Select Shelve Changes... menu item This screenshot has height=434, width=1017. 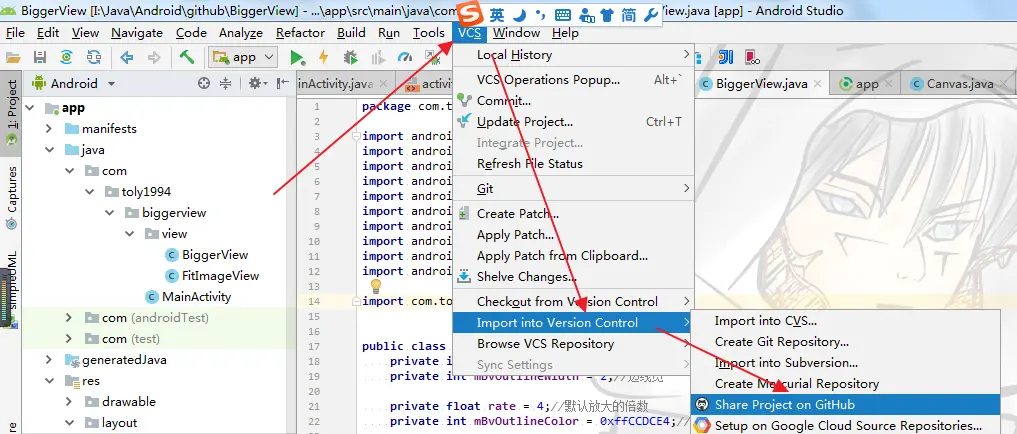pos(573,277)
